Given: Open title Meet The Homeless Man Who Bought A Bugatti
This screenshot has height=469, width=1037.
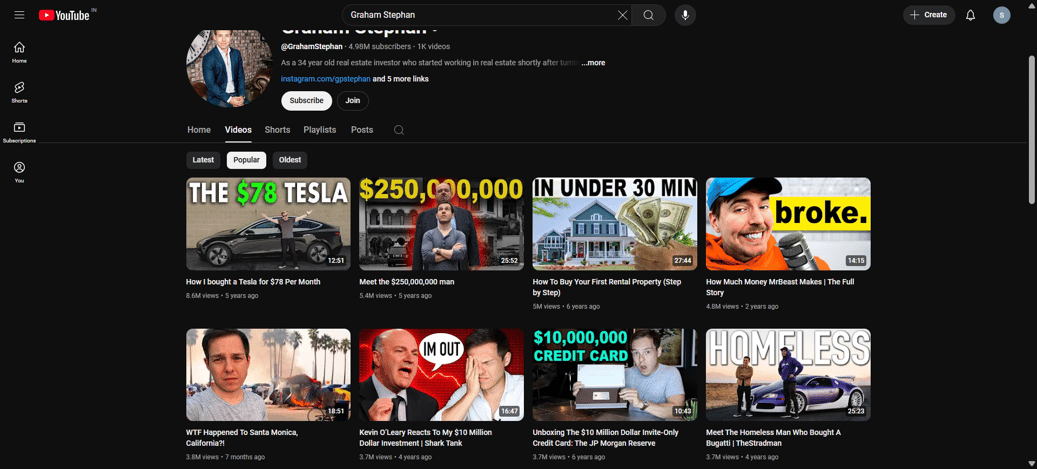Looking at the screenshot, I should coord(773,437).
